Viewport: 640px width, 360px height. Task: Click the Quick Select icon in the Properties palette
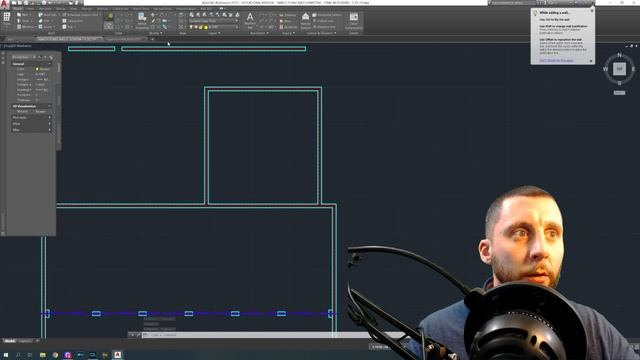coord(51,57)
